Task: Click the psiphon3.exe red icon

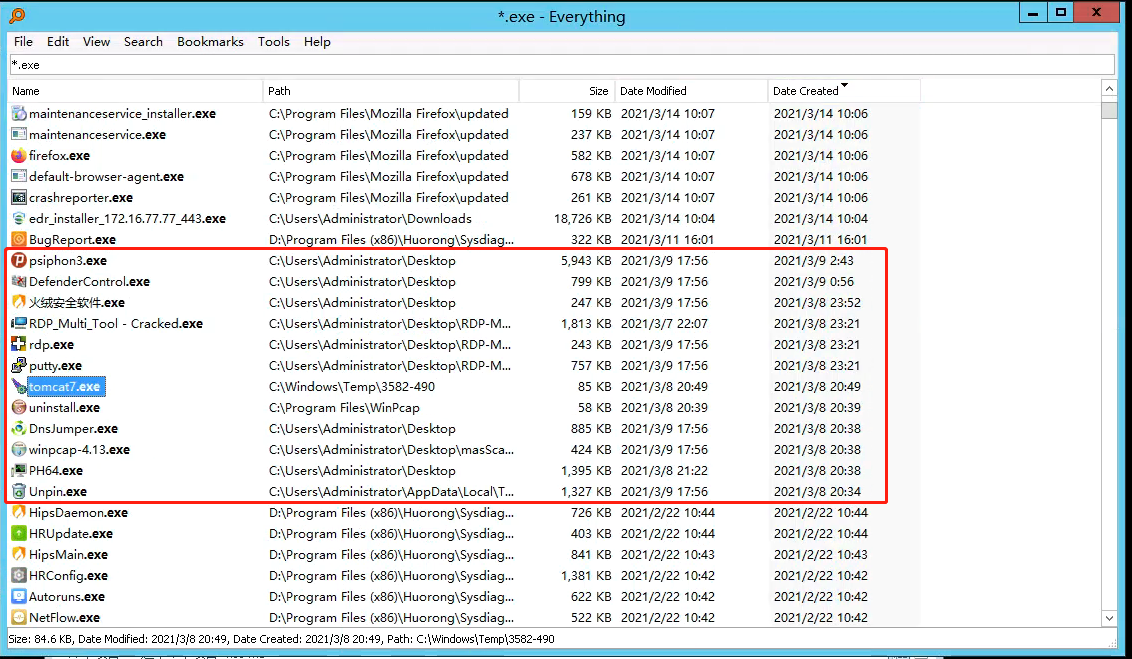Action: click(18, 261)
